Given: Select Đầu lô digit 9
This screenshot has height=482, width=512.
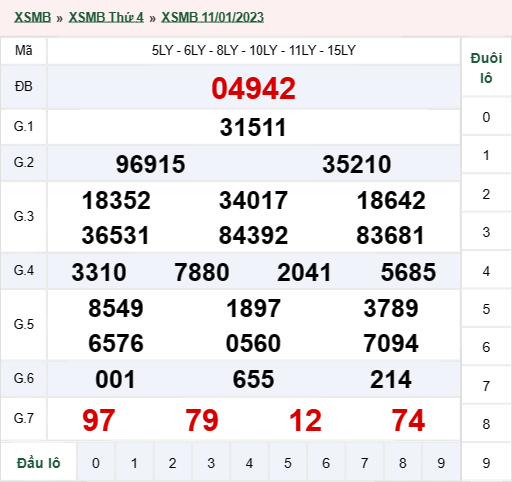Looking at the screenshot, I should (441, 463).
